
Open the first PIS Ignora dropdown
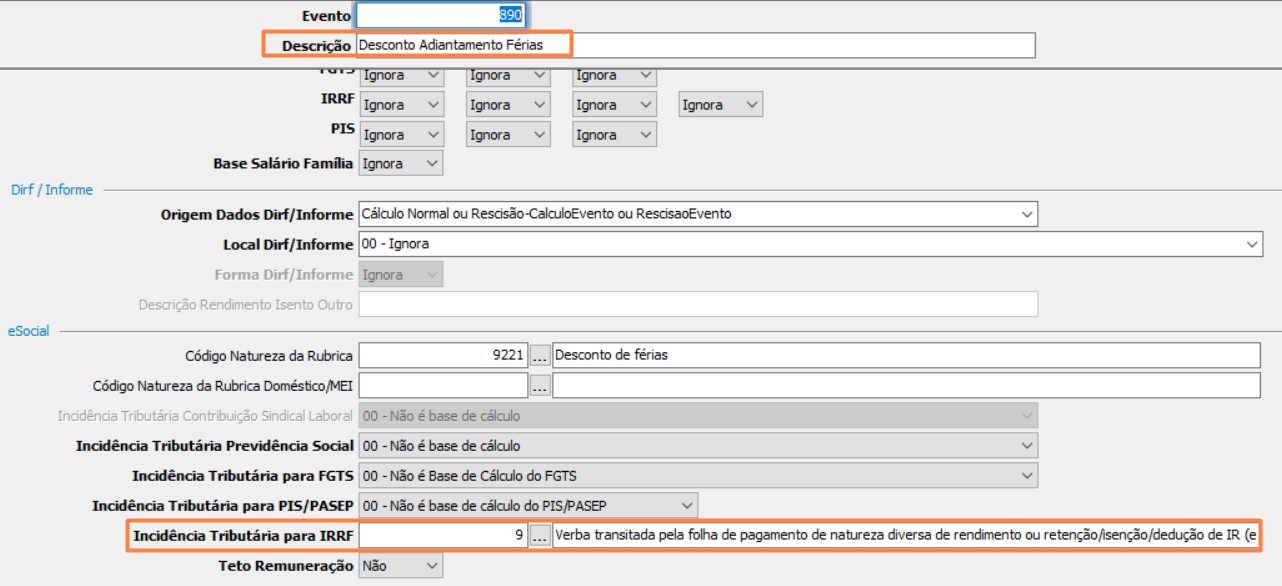click(x=401, y=135)
